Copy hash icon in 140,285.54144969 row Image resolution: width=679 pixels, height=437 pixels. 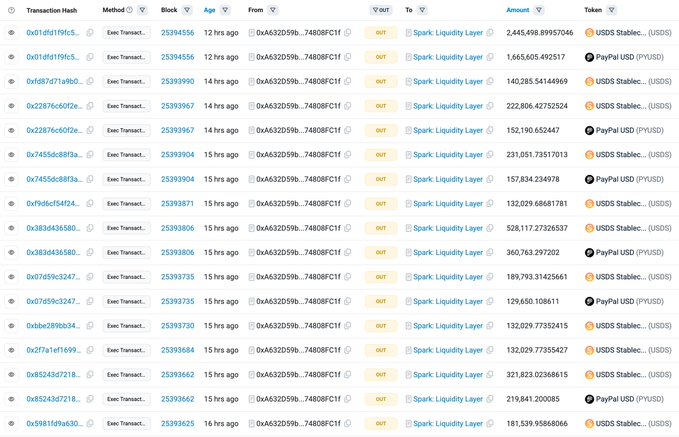[90, 81]
